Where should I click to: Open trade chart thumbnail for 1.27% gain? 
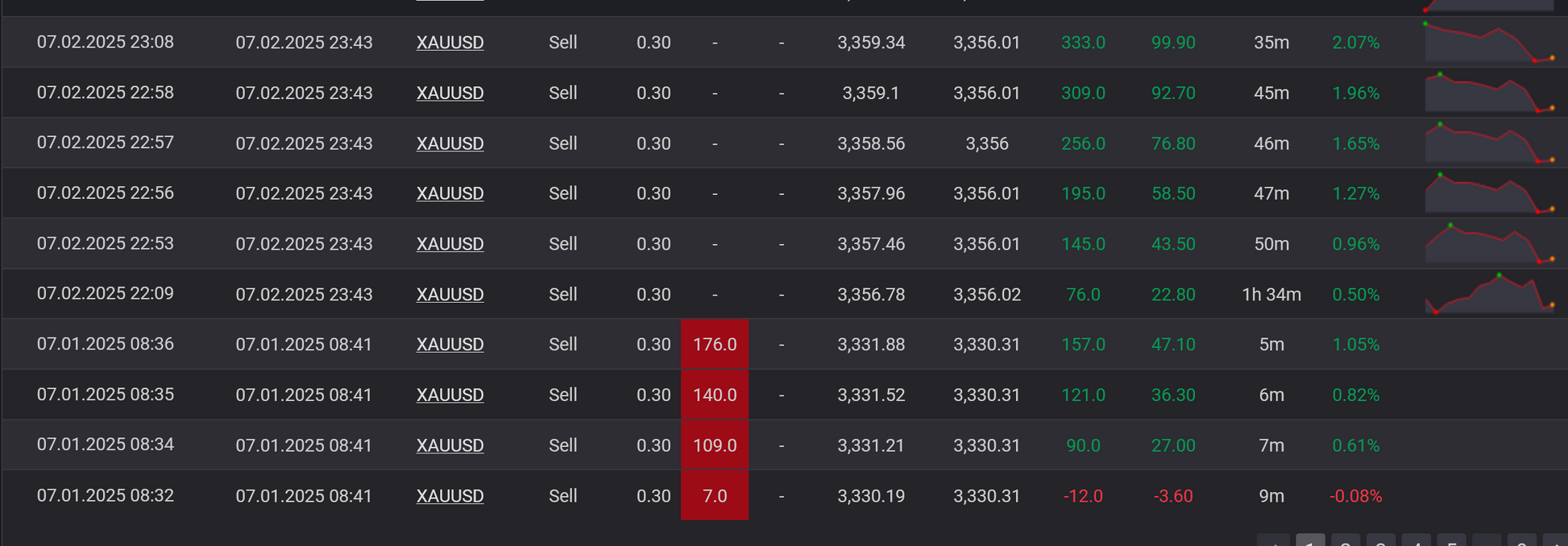[x=1489, y=194]
